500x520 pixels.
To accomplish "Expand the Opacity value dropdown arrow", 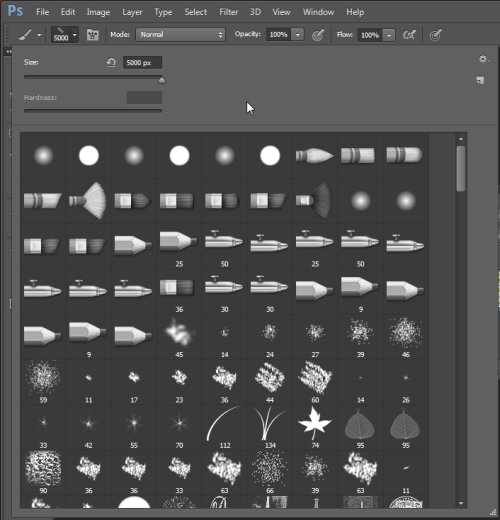I will 298,34.
